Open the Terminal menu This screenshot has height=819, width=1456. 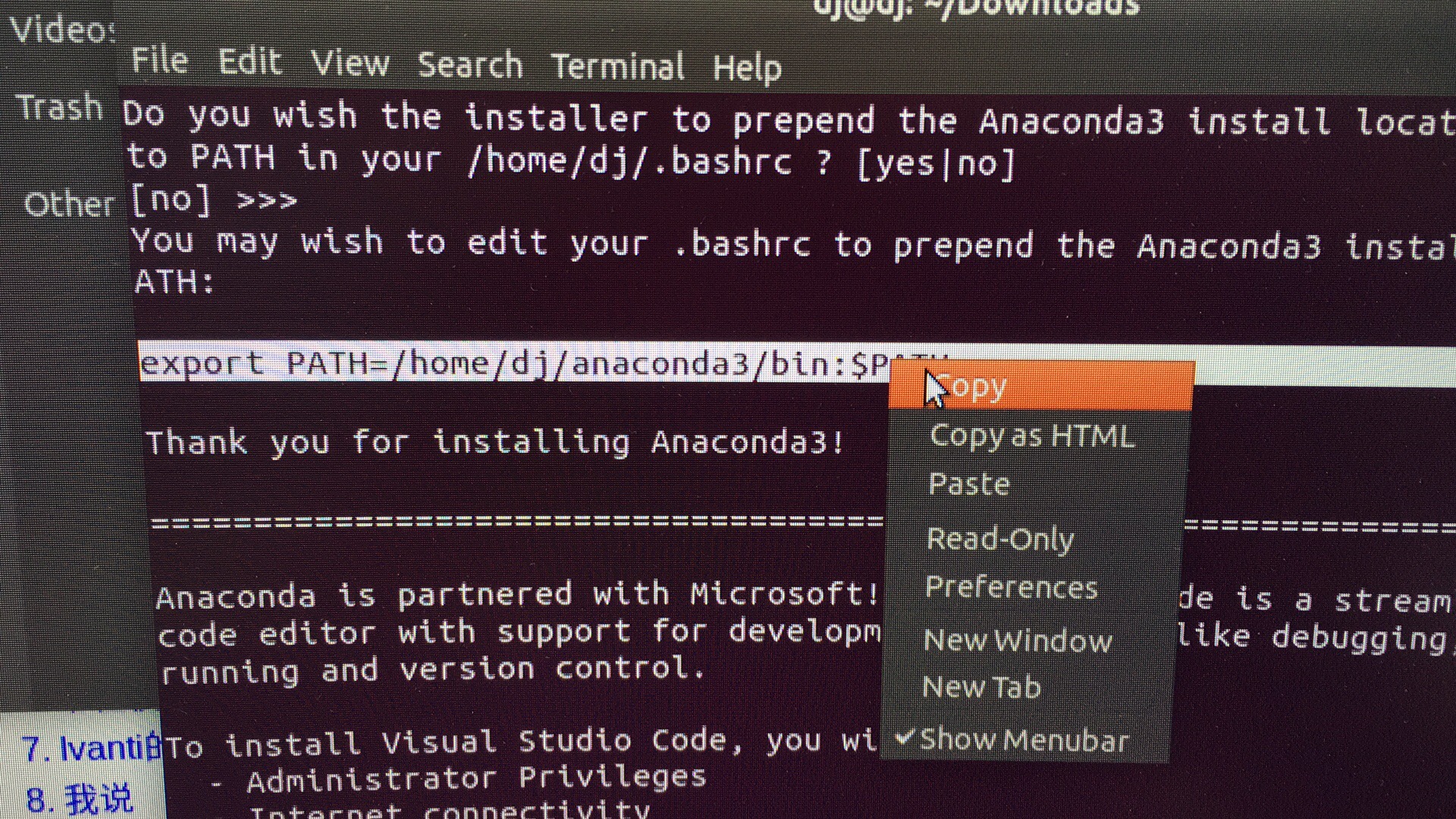tap(617, 67)
